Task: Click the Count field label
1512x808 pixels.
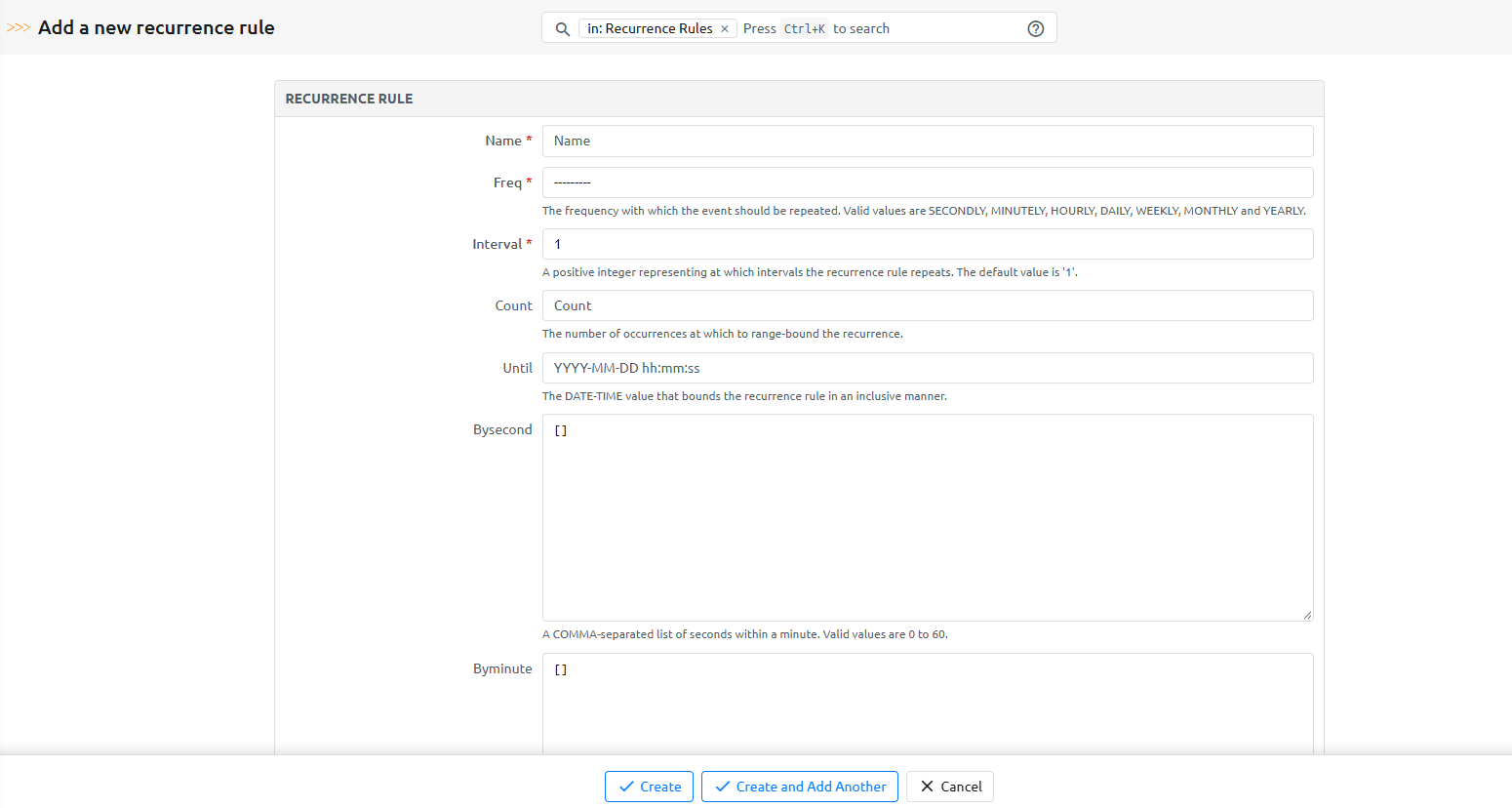Action: (x=514, y=305)
